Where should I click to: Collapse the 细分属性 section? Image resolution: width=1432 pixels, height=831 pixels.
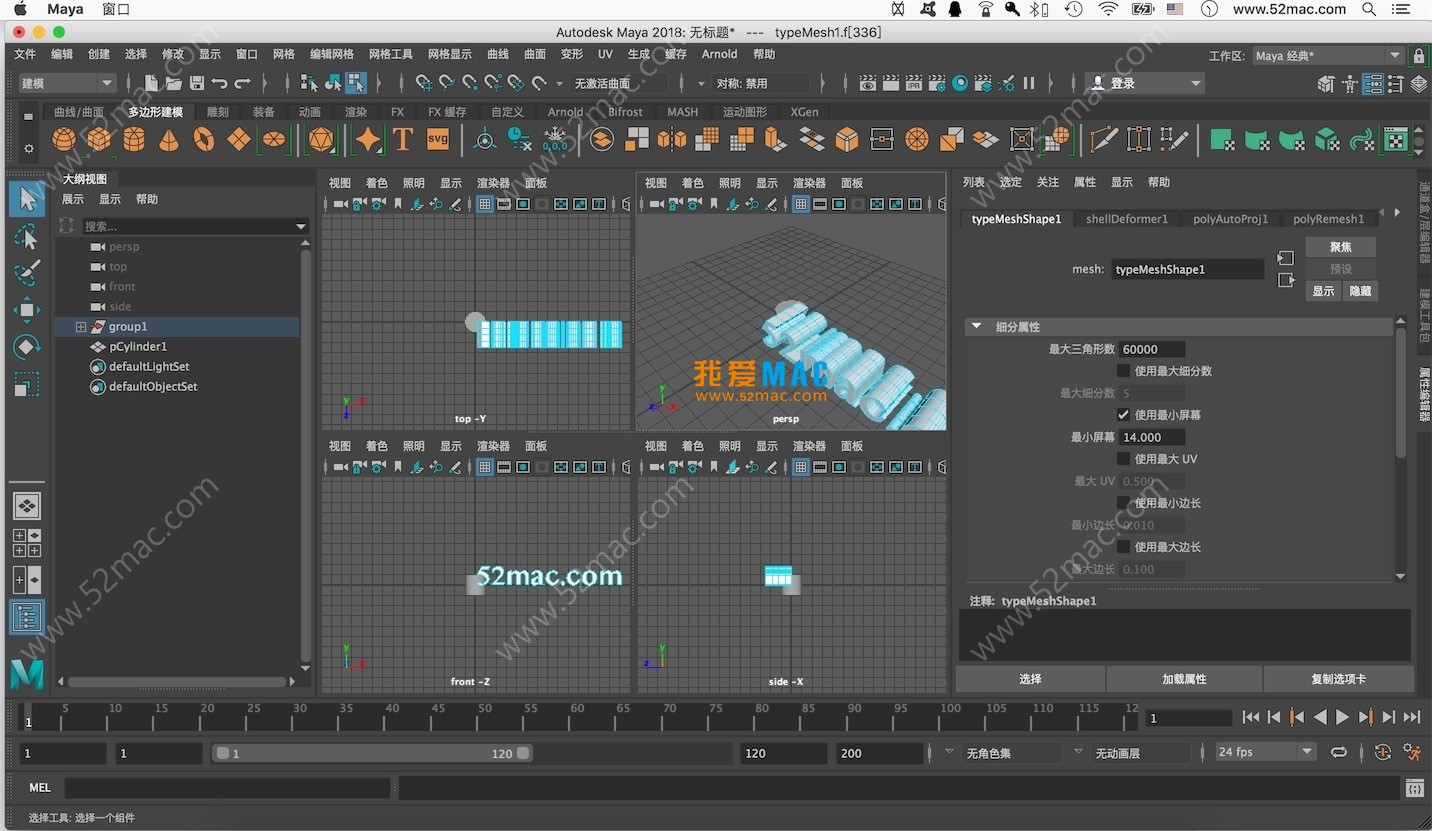(x=977, y=327)
